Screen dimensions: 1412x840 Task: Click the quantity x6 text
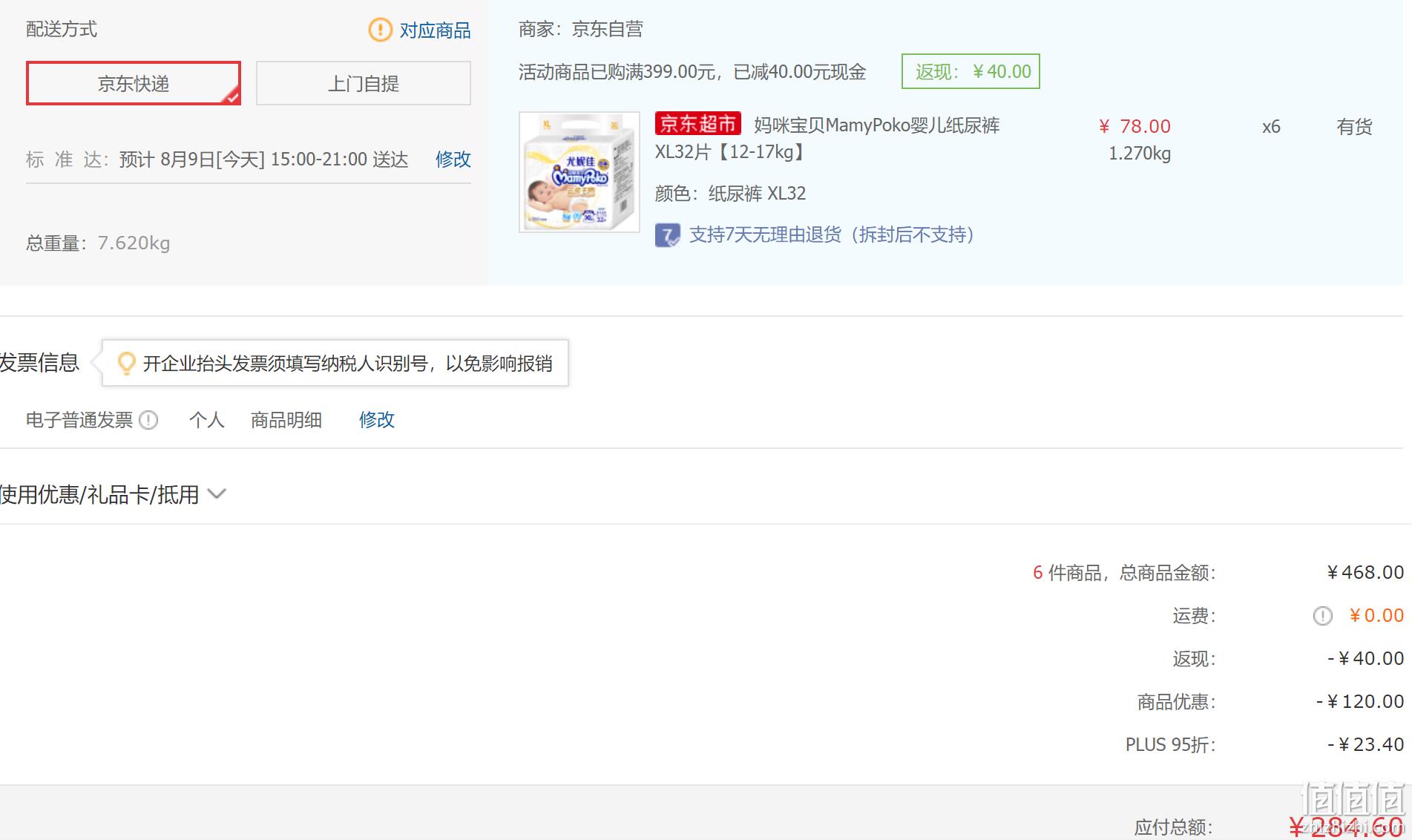coord(1271,127)
